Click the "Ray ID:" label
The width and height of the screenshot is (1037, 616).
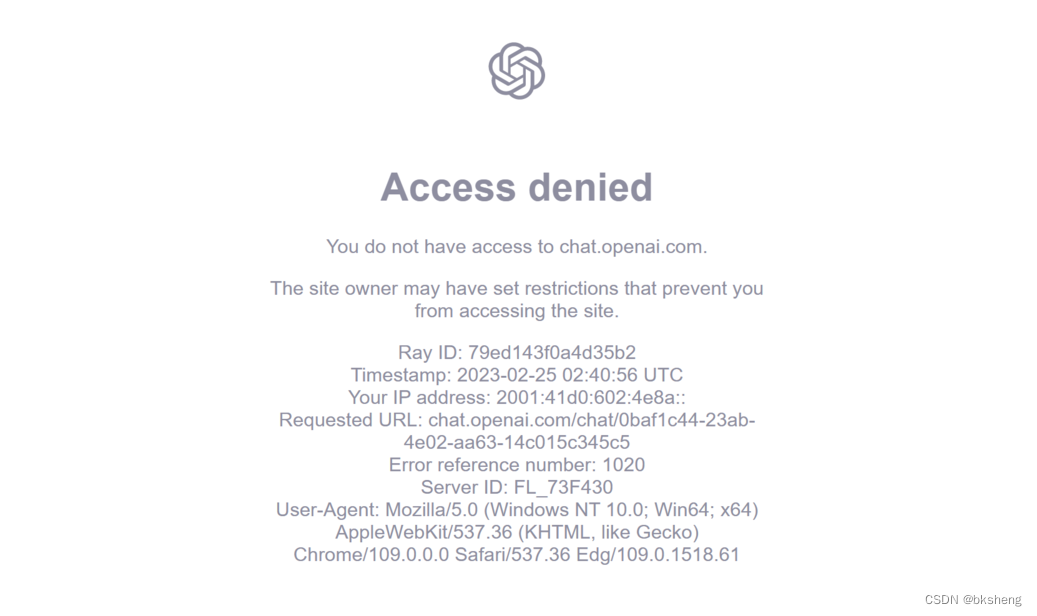click(x=430, y=352)
